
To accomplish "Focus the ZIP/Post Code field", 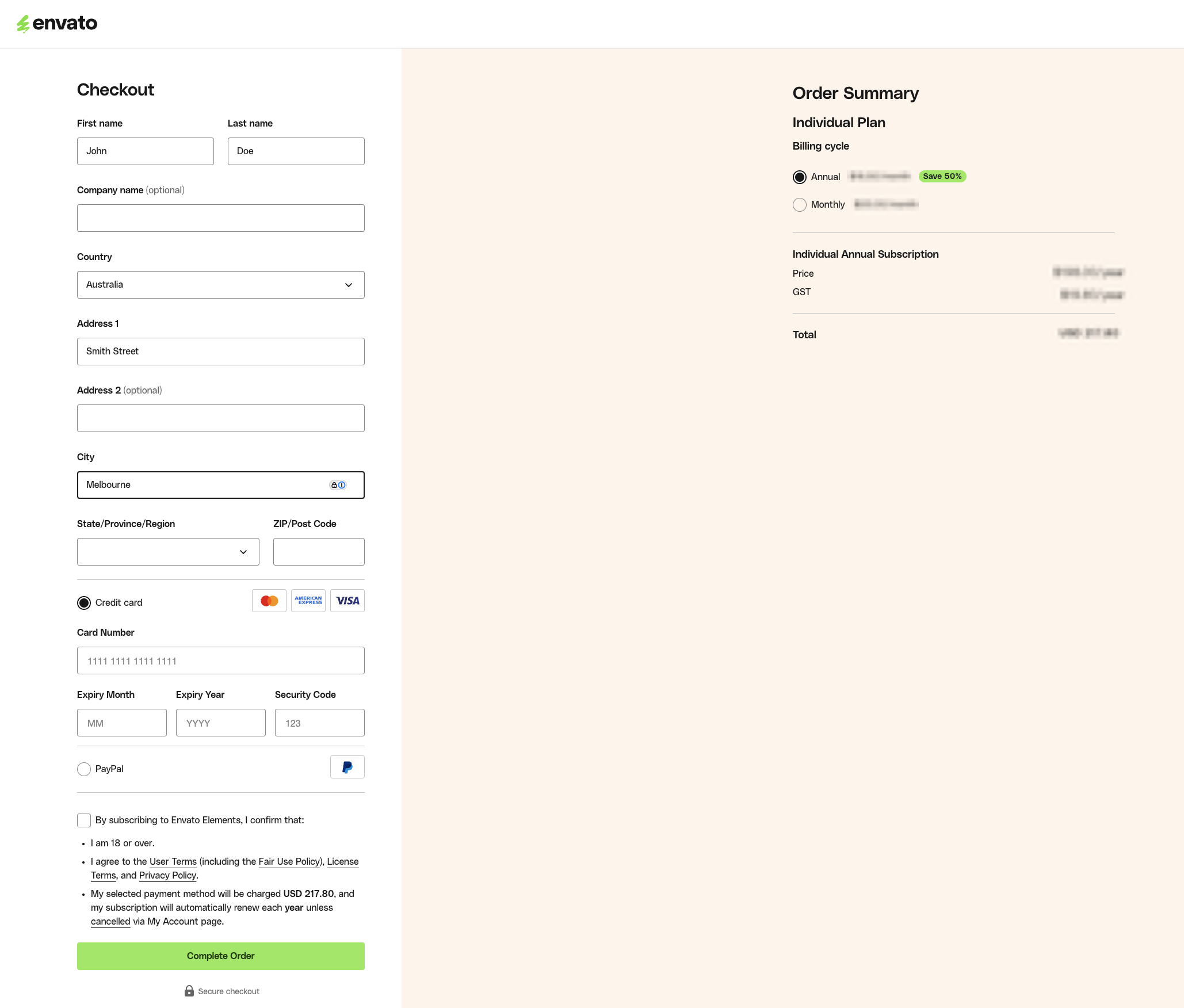I will tap(318, 552).
